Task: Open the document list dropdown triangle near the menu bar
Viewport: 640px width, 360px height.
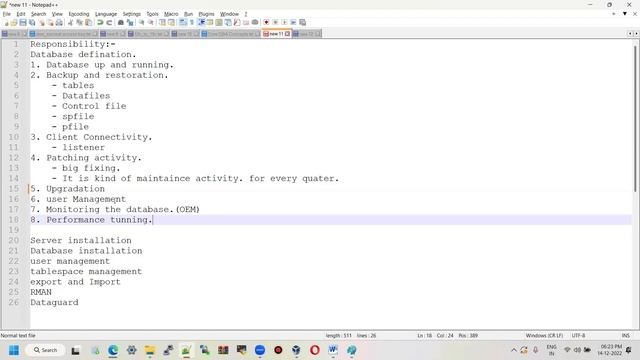Action: coord(624,14)
